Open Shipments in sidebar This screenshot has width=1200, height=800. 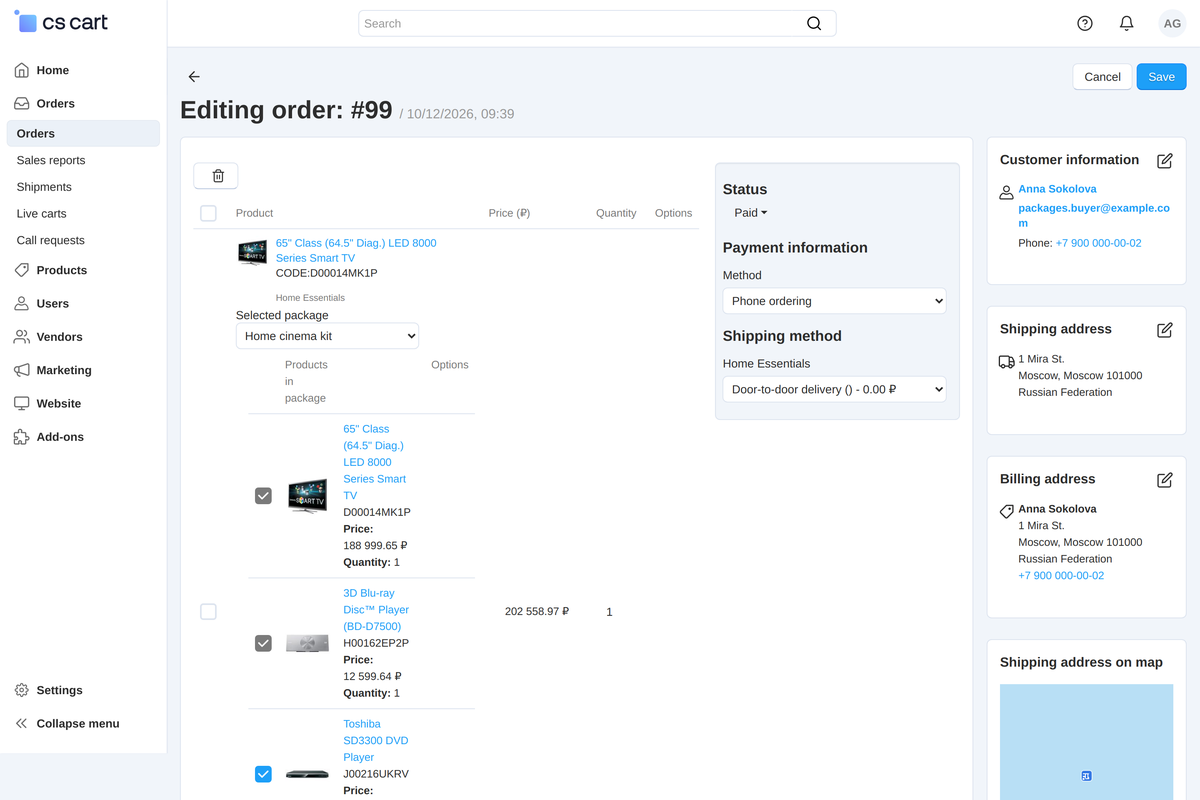point(44,187)
